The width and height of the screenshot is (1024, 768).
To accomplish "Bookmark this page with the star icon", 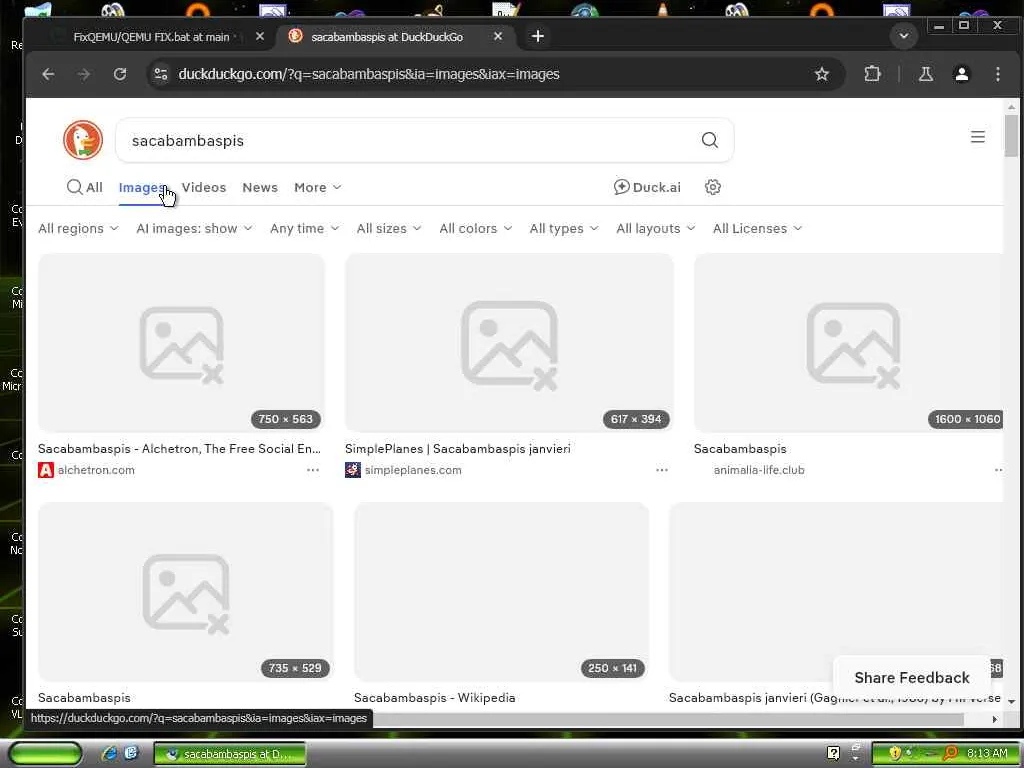I will coord(822,74).
